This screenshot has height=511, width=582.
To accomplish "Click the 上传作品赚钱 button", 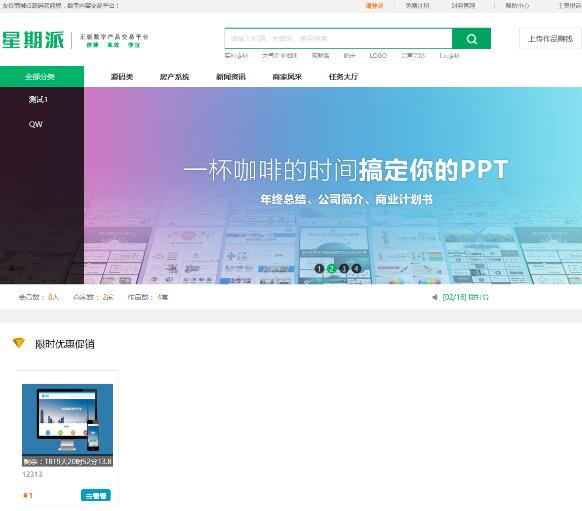I will (550, 39).
